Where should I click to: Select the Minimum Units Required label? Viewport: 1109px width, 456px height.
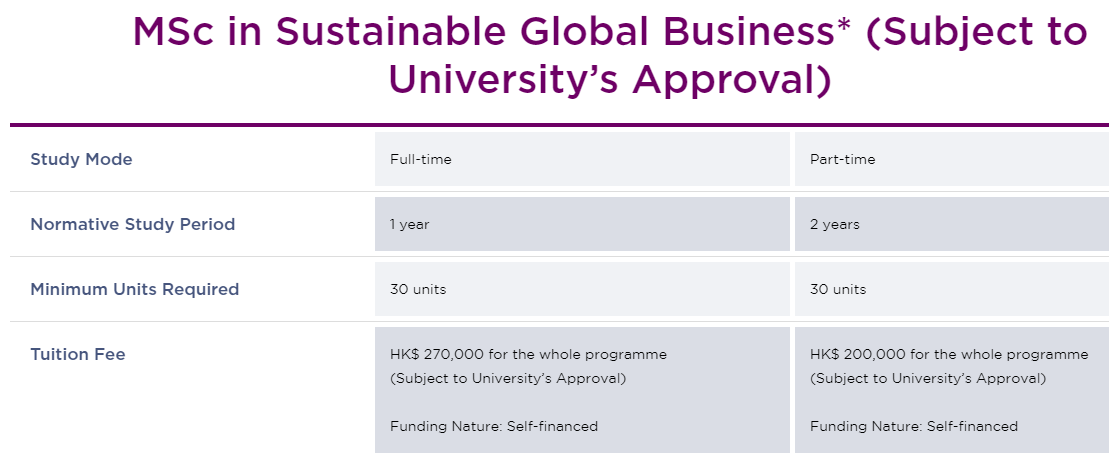coord(134,289)
